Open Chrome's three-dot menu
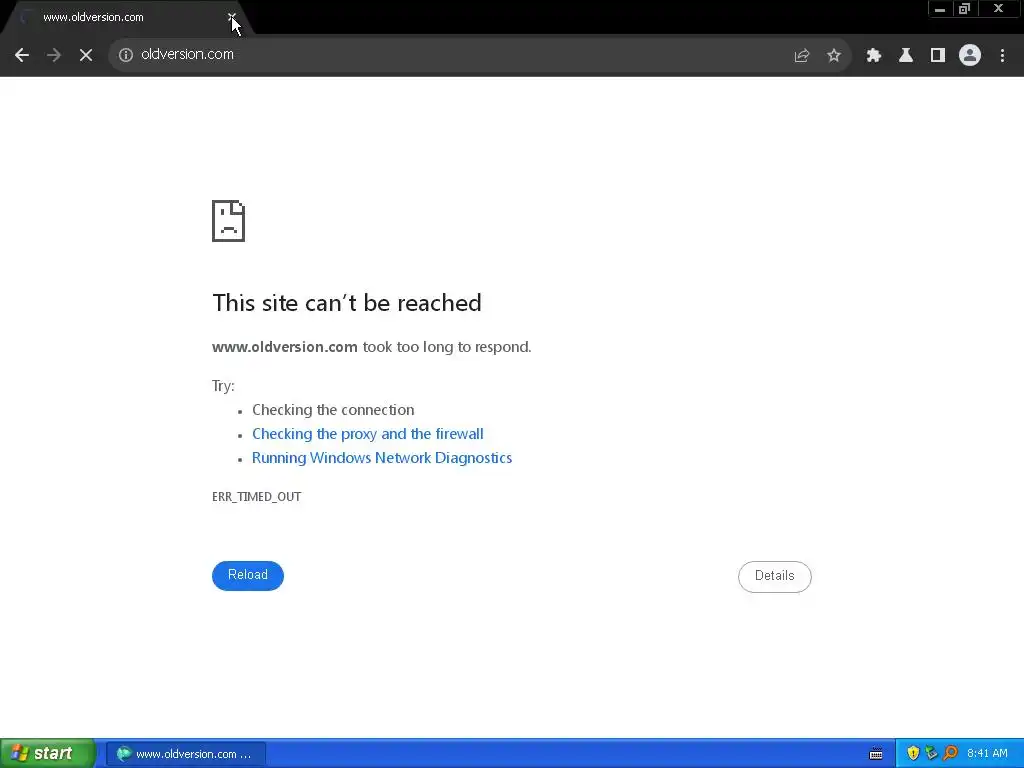The width and height of the screenshot is (1024, 768). tap(1002, 56)
